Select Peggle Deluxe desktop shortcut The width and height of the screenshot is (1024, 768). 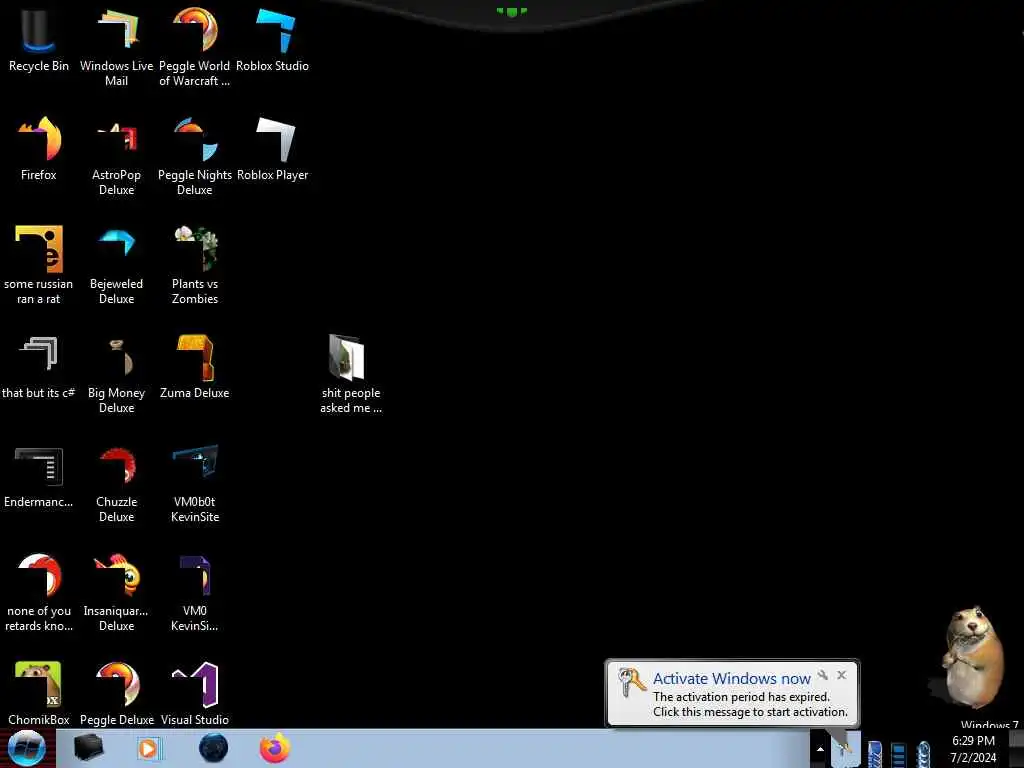(x=116, y=694)
